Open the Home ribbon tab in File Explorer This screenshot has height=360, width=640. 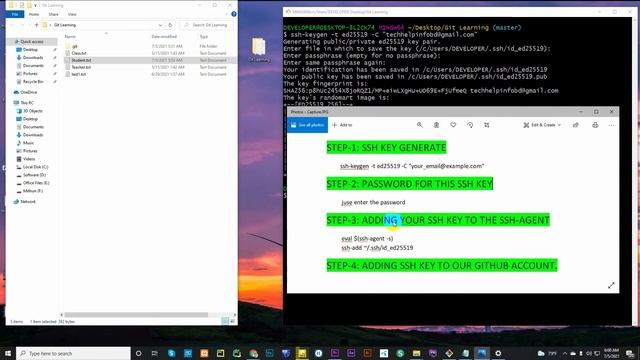(x=34, y=14)
